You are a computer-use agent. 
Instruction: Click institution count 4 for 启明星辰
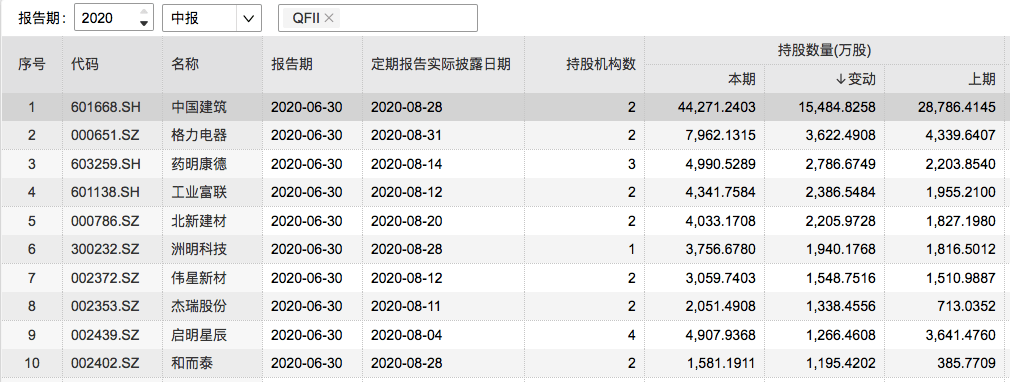click(x=632, y=335)
